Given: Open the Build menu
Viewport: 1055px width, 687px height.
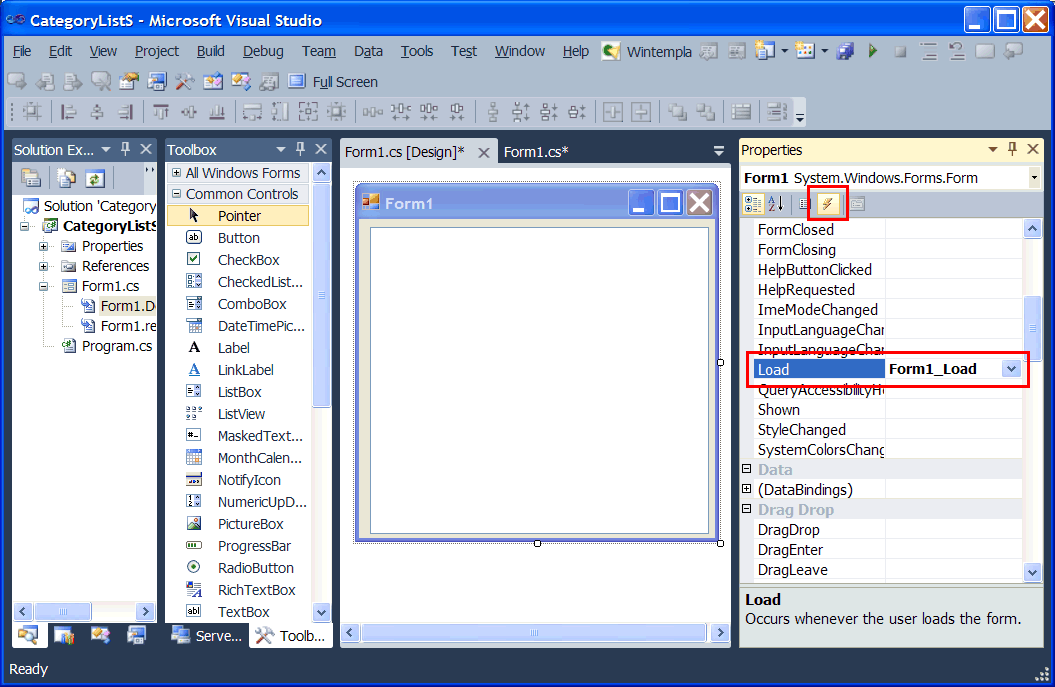Looking at the screenshot, I should pyautogui.click(x=211, y=51).
